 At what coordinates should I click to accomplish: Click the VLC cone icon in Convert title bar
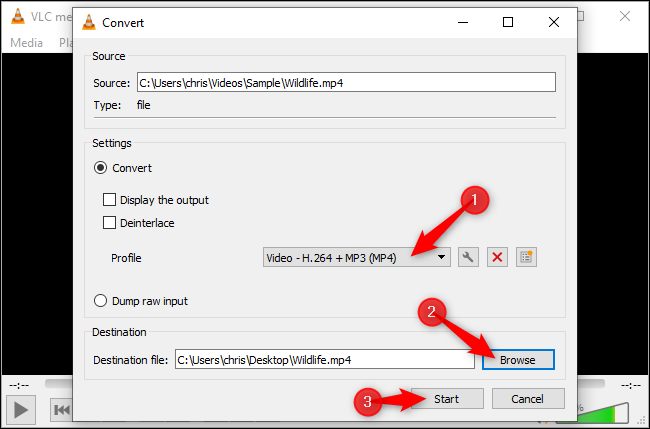[88, 22]
